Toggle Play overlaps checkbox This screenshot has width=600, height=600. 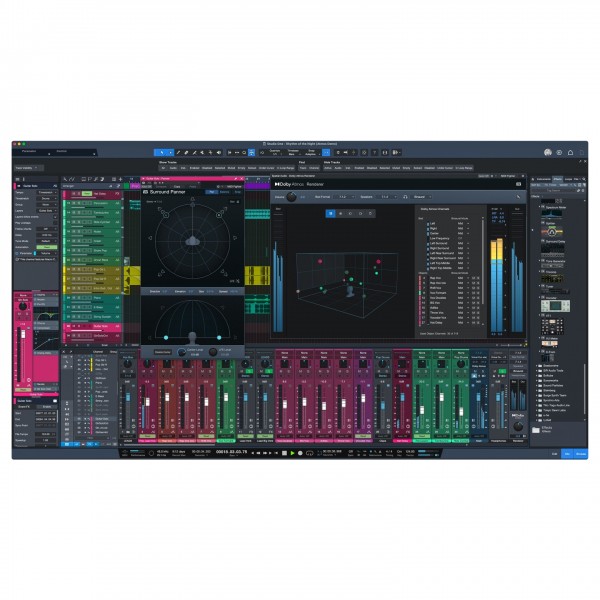(x=55, y=223)
